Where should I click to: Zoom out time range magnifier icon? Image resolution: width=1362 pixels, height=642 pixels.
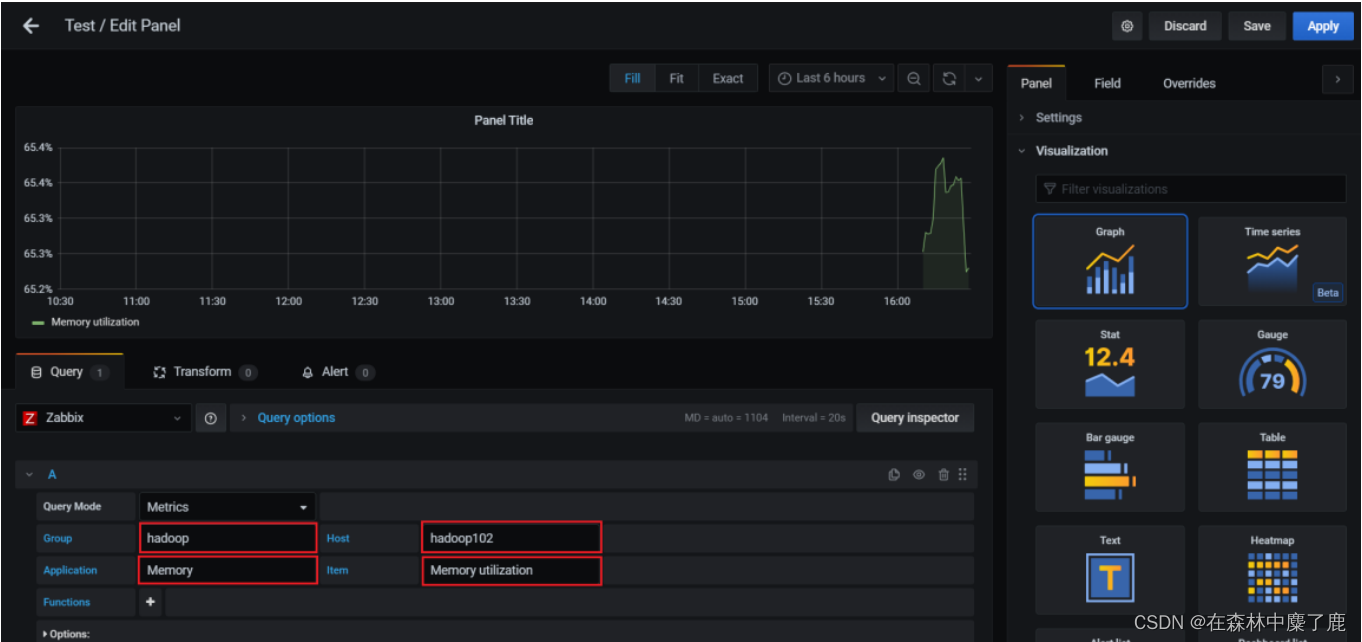(914, 78)
